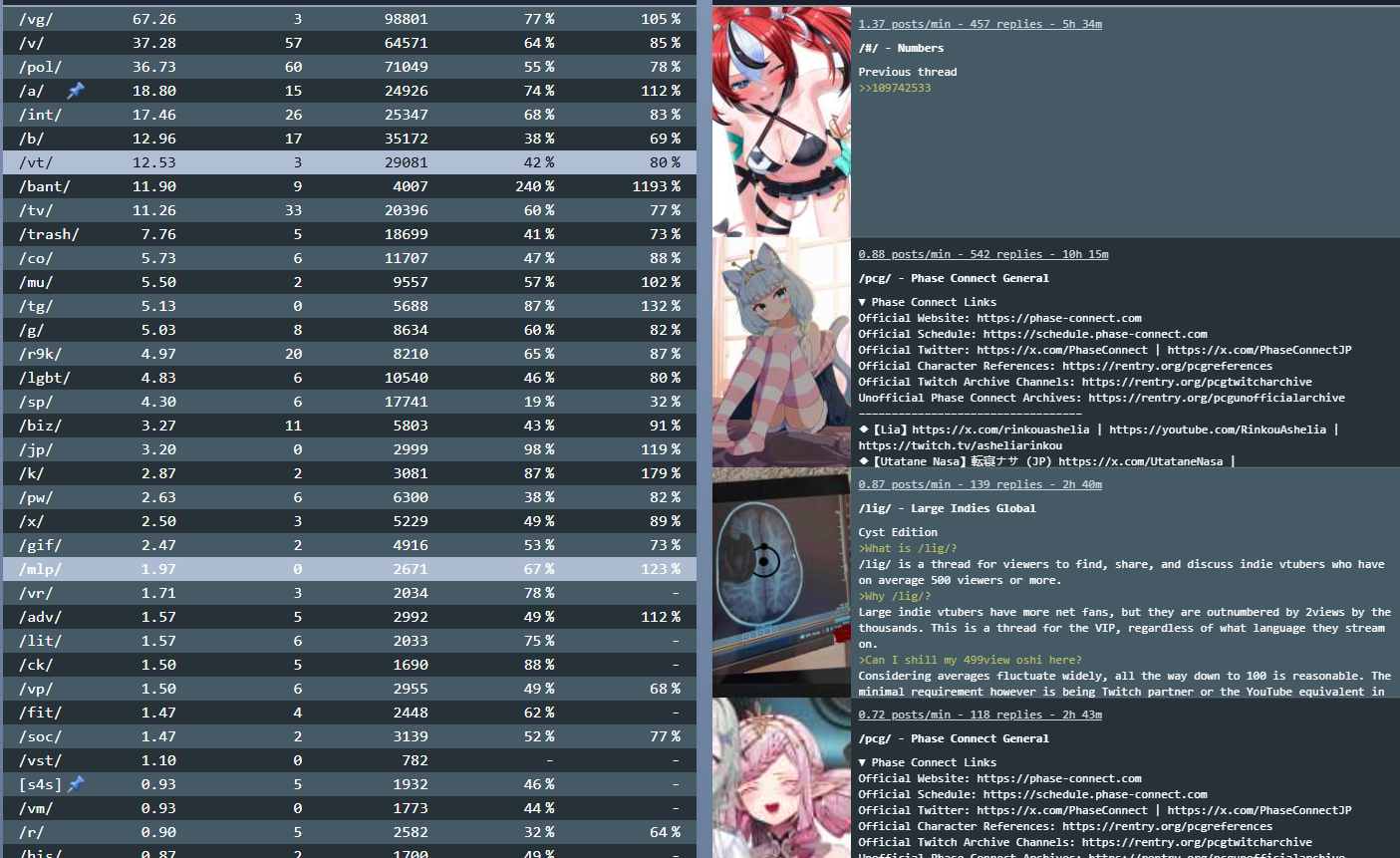This screenshot has width=1400, height=858.
Task: Select the /x/ board name
Action: [x=32, y=521]
